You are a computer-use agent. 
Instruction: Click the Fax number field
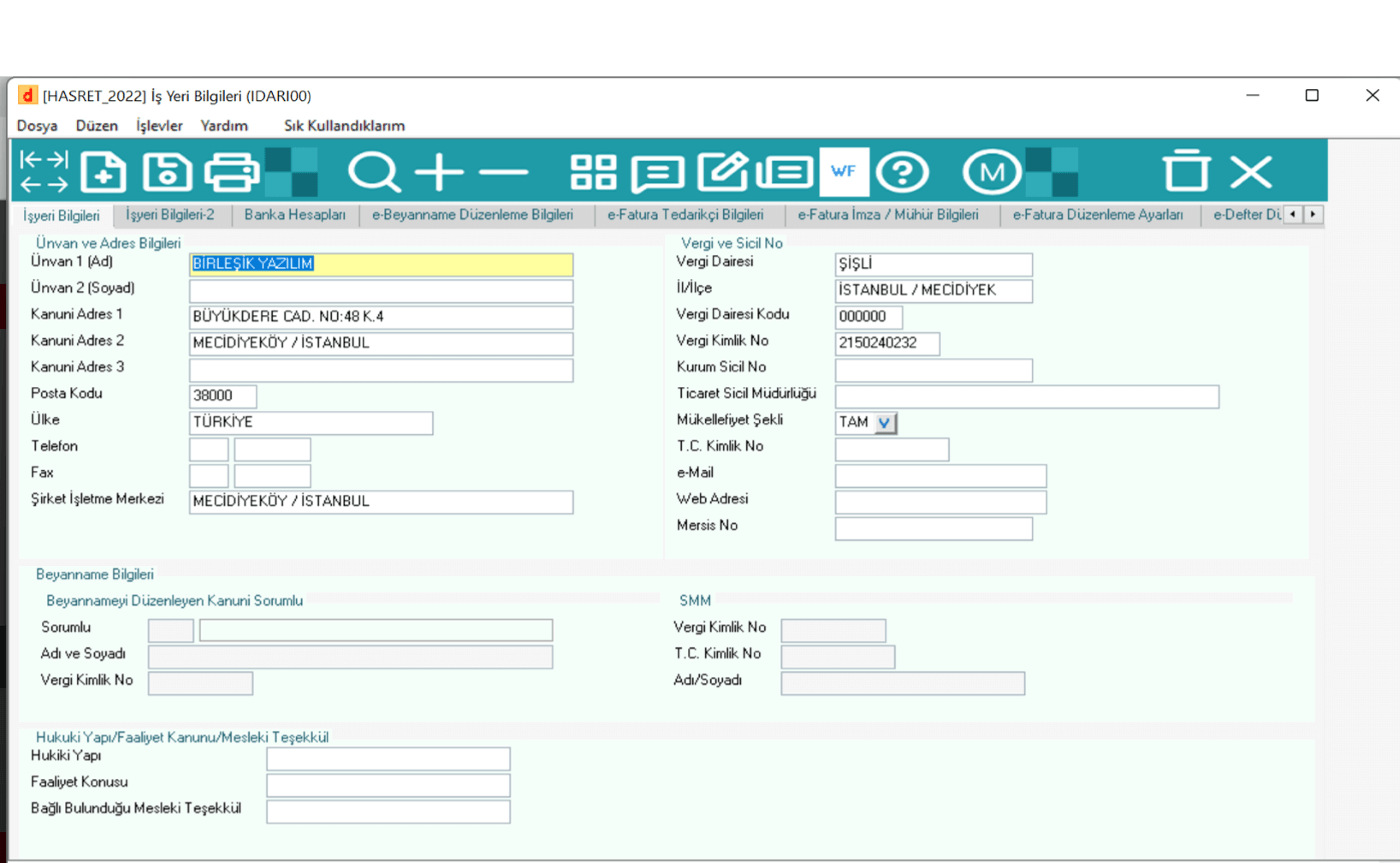tap(273, 476)
